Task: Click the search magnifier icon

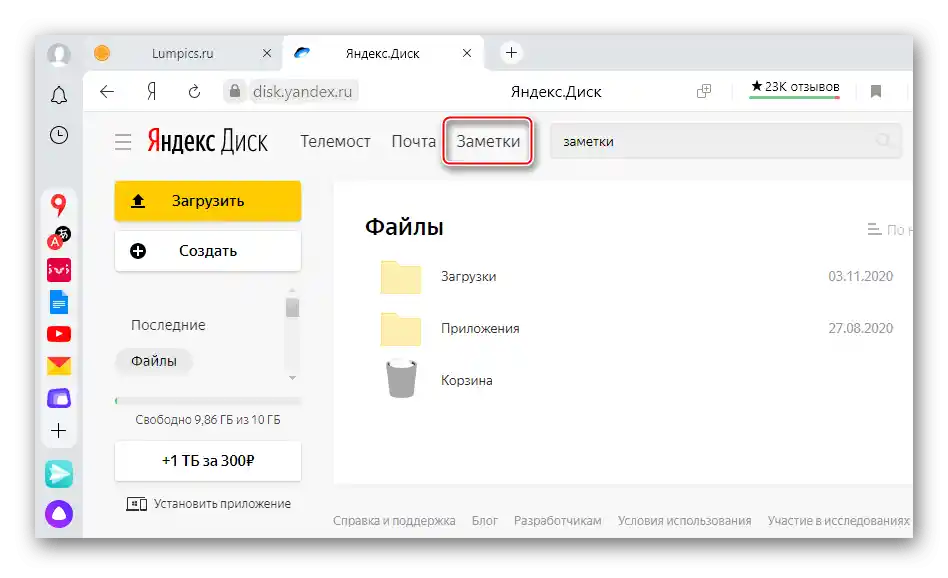Action: coord(883,141)
